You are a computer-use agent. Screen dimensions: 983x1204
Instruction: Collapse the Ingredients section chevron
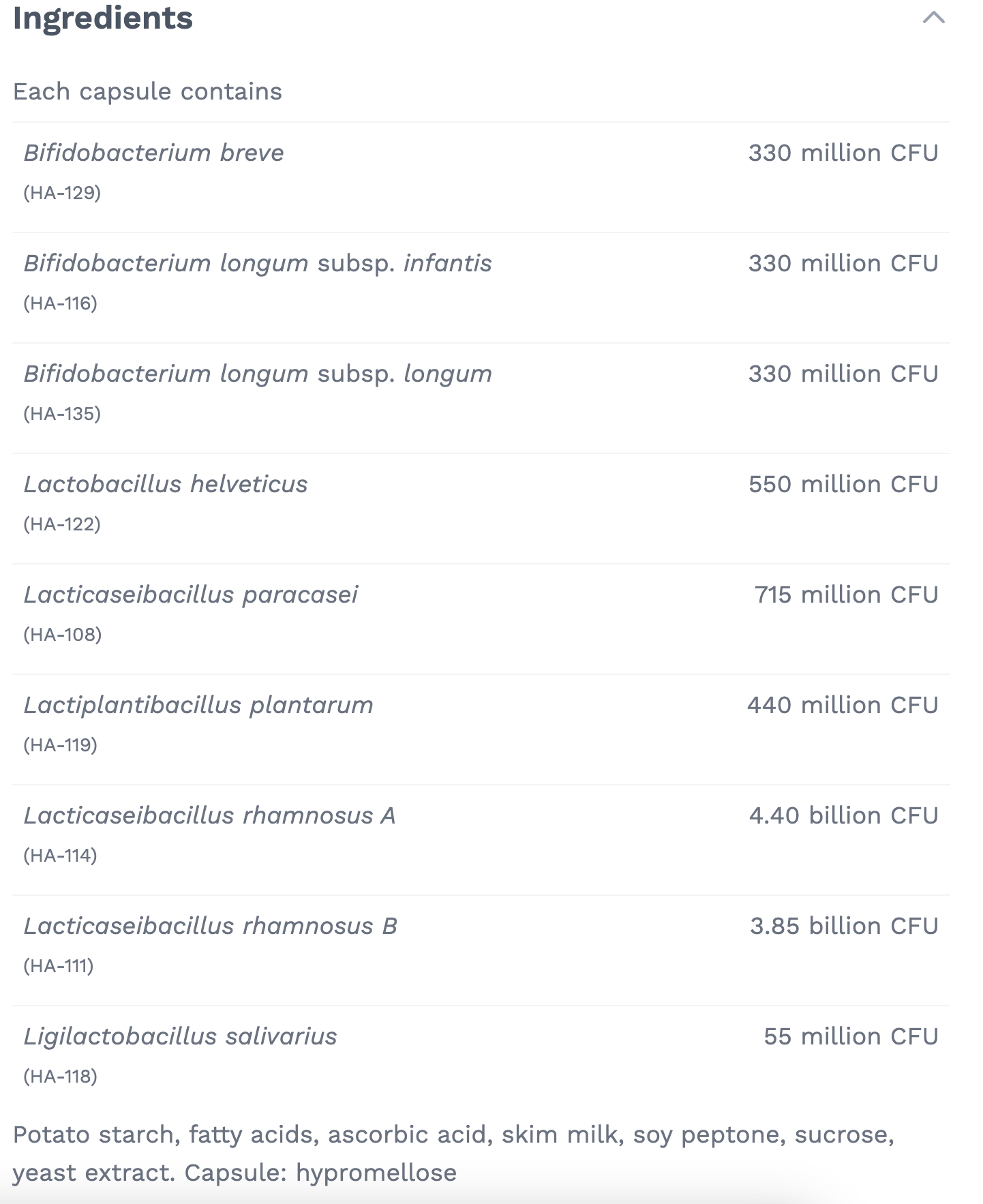click(x=933, y=18)
